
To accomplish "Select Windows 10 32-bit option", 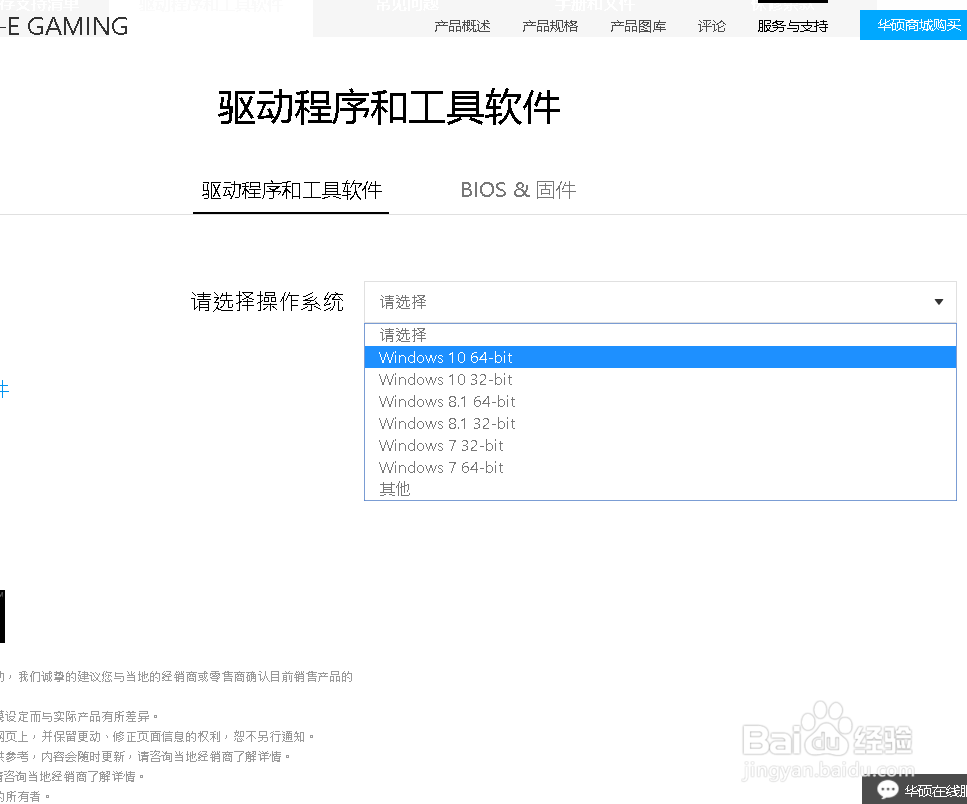I will pos(660,379).
